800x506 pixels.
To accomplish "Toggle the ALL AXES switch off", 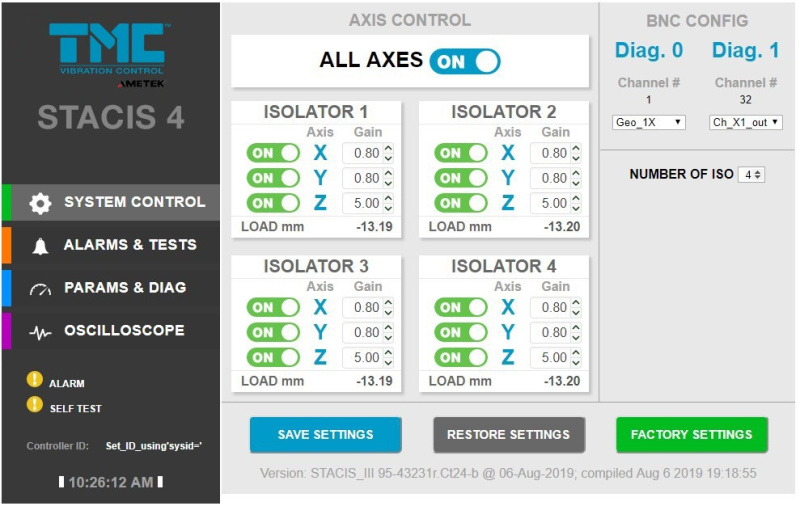I will (x=465, y=61).
